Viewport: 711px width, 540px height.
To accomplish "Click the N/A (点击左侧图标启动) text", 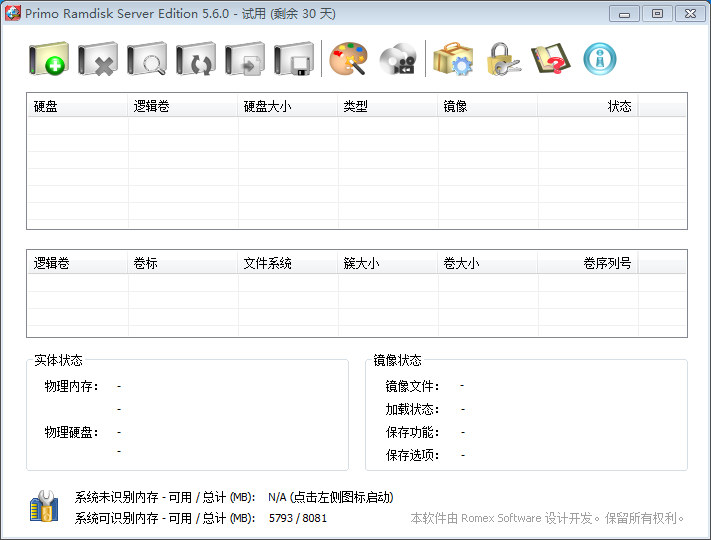I will coord(331,497).
